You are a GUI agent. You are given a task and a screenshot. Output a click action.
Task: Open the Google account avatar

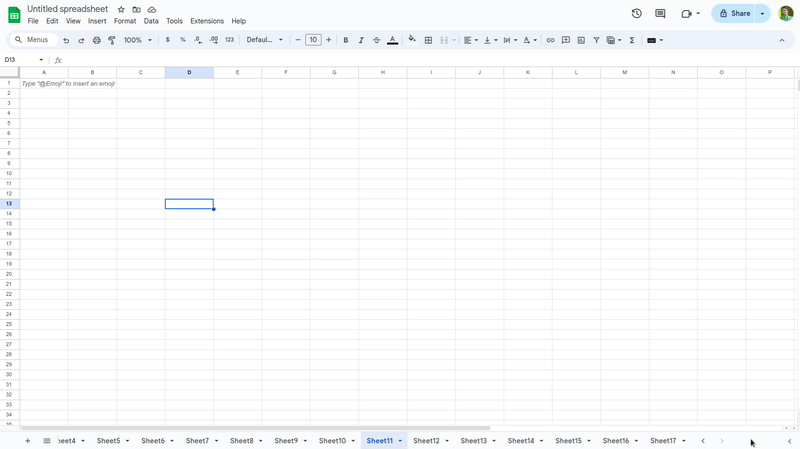click(x=786, y=14)
